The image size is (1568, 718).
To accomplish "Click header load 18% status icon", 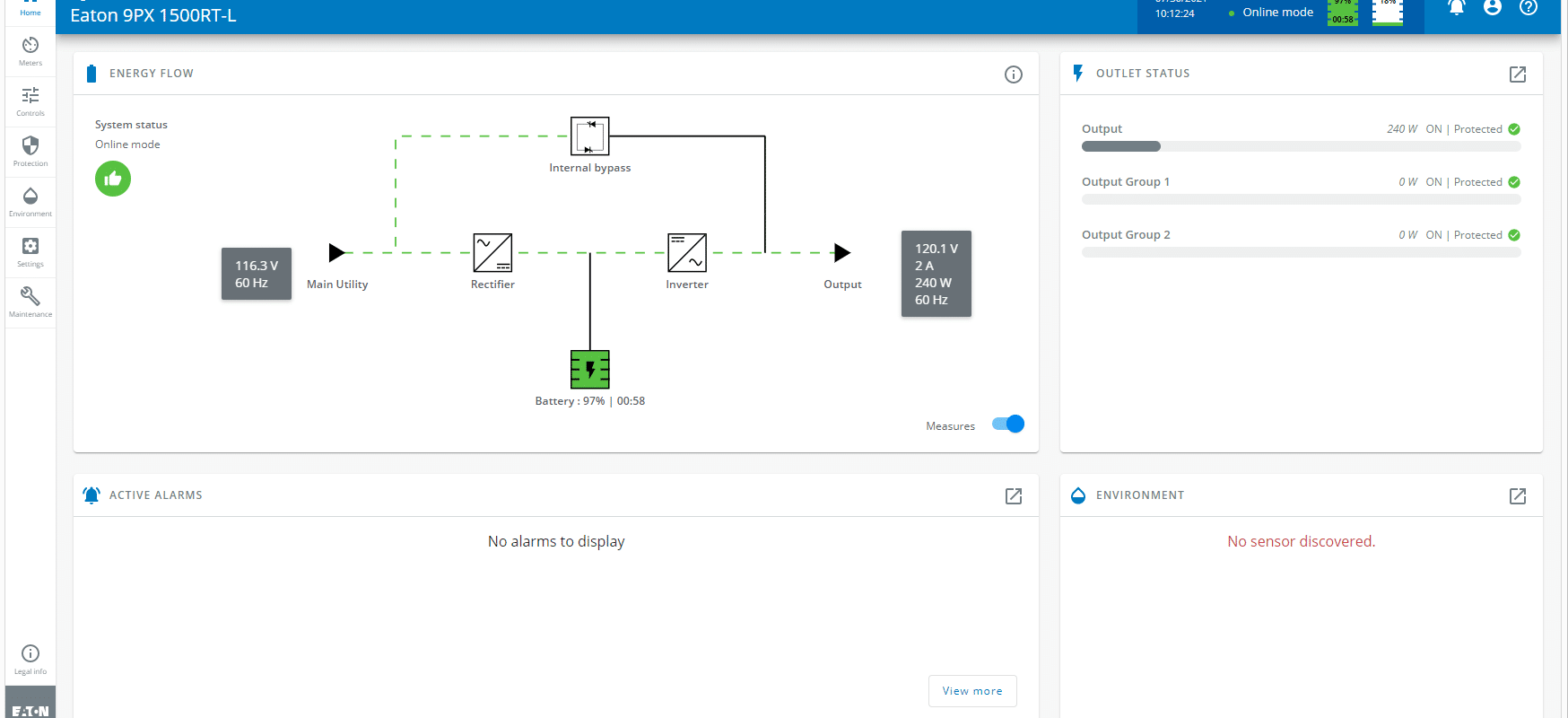I will (1388, 12).
